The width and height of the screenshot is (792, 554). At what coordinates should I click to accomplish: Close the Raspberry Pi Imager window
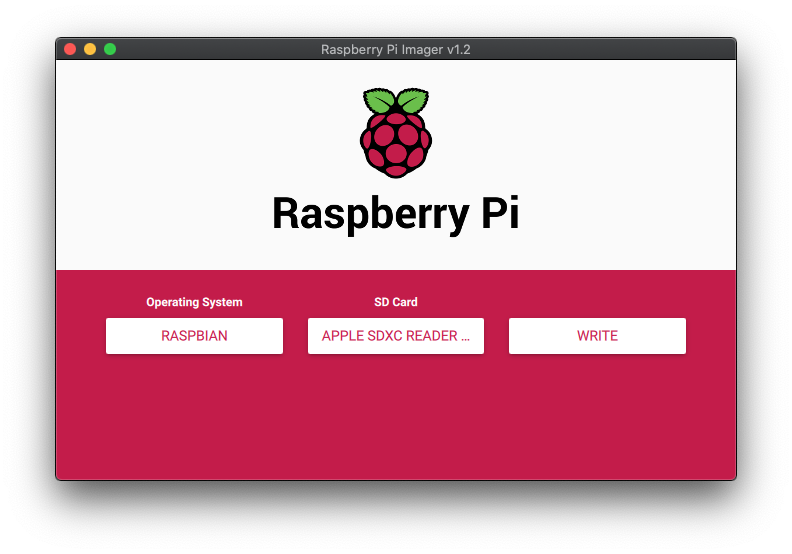(70, 49)
